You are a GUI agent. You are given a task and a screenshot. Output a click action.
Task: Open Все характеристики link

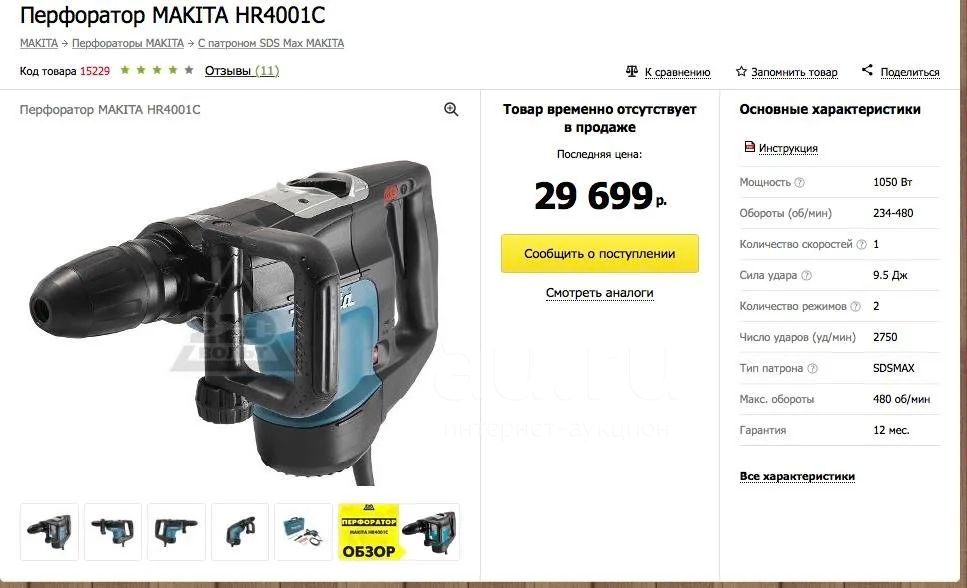pyautogui.click(x=797, y=476)
